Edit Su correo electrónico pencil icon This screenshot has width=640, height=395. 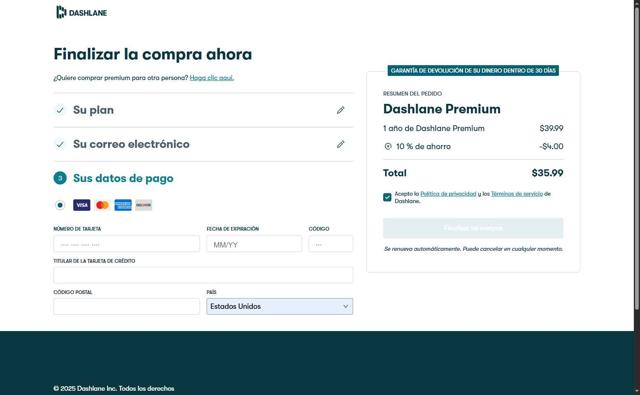tap(340, 144)
